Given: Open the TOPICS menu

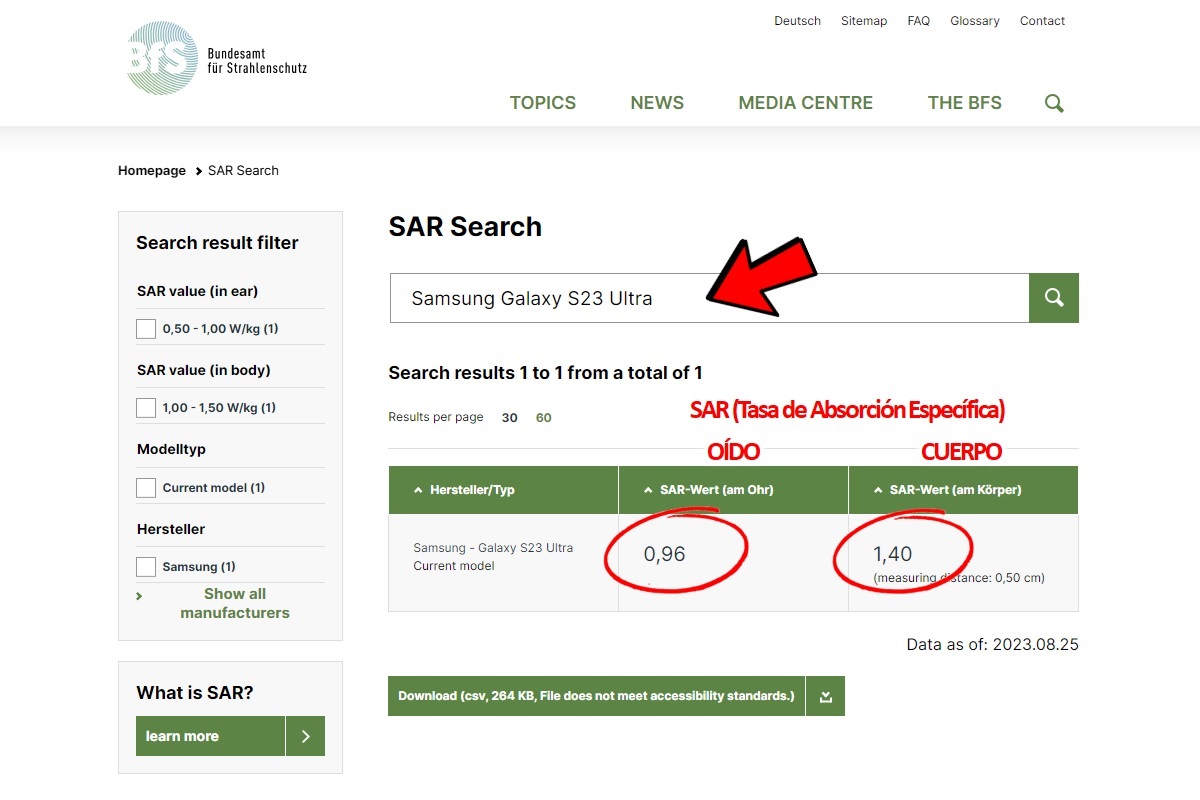Looking at the screenshot, I should point(543,103).
